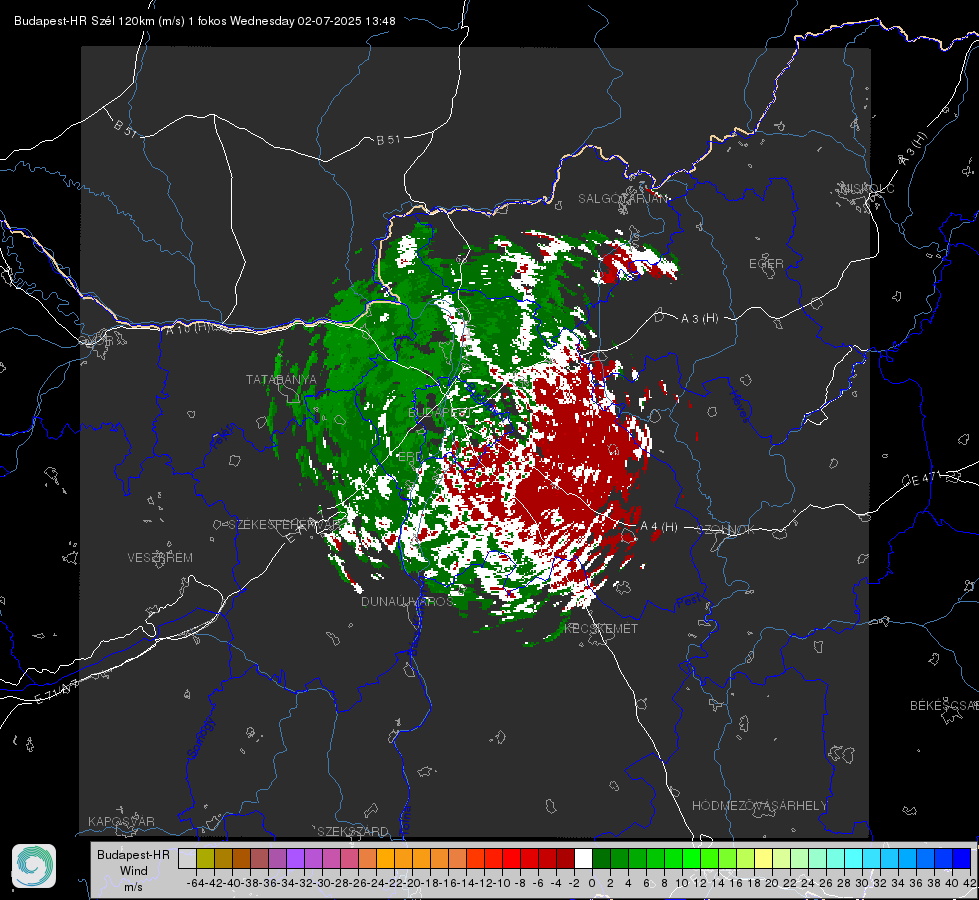This screenshot has width=979, height=900.
Task: Click the KAPOSVAR city label
Action: 121,821
